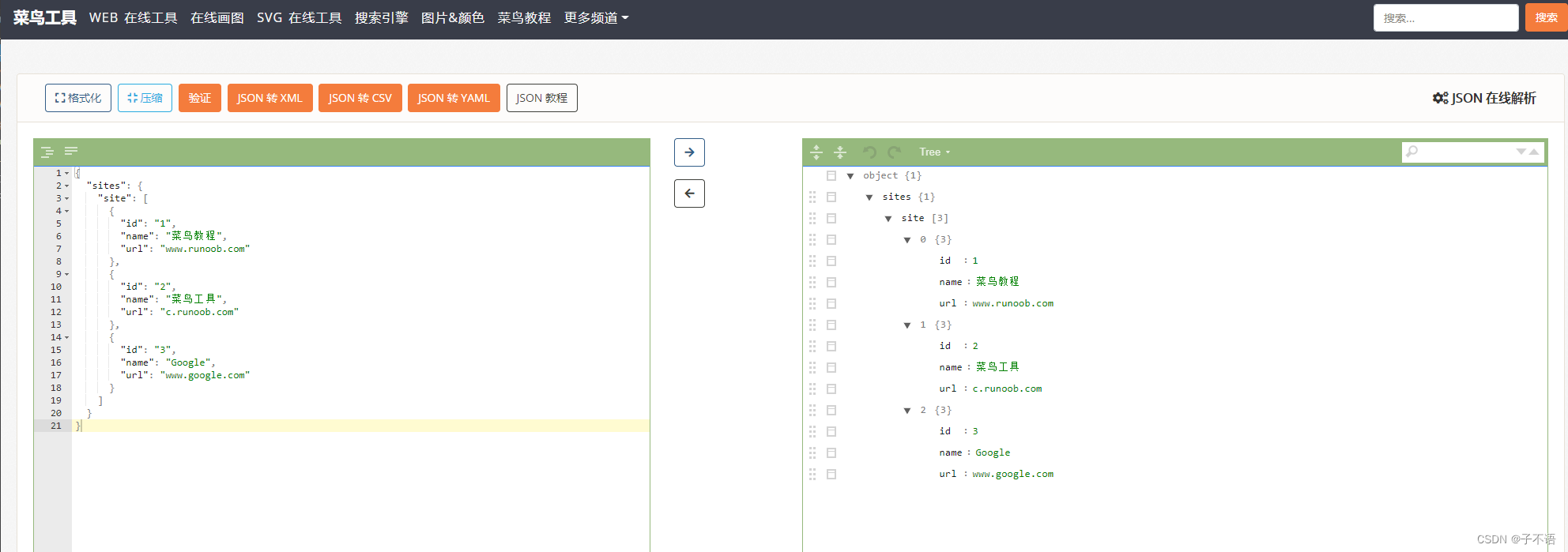Open the action menu box for object {1}
1568x552 pixels.
tap(831, 175)
